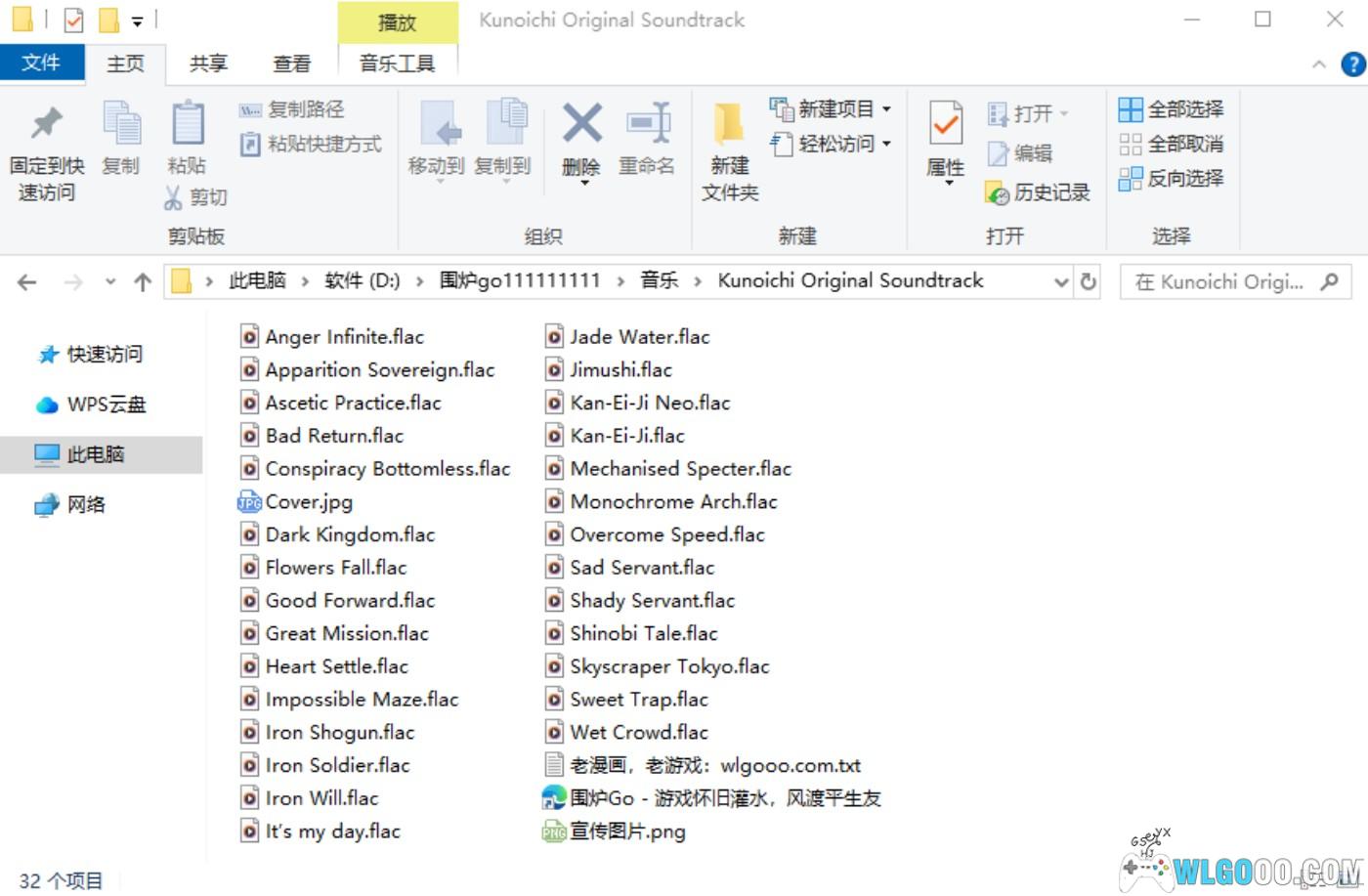Image resolution: width=1368 pixels, height=896 pixels.
Task: Open the File (文件) menu tab
Action: pyautogui.click(x=40, y=64)
